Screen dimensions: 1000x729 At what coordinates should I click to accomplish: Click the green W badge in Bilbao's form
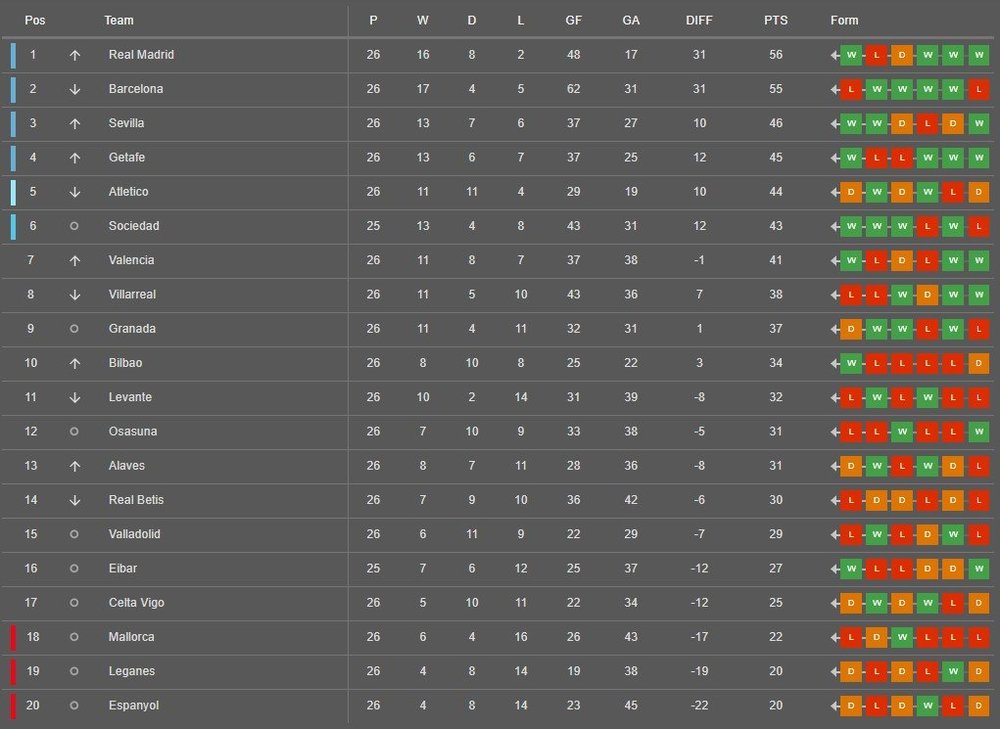tap(851, 363)
